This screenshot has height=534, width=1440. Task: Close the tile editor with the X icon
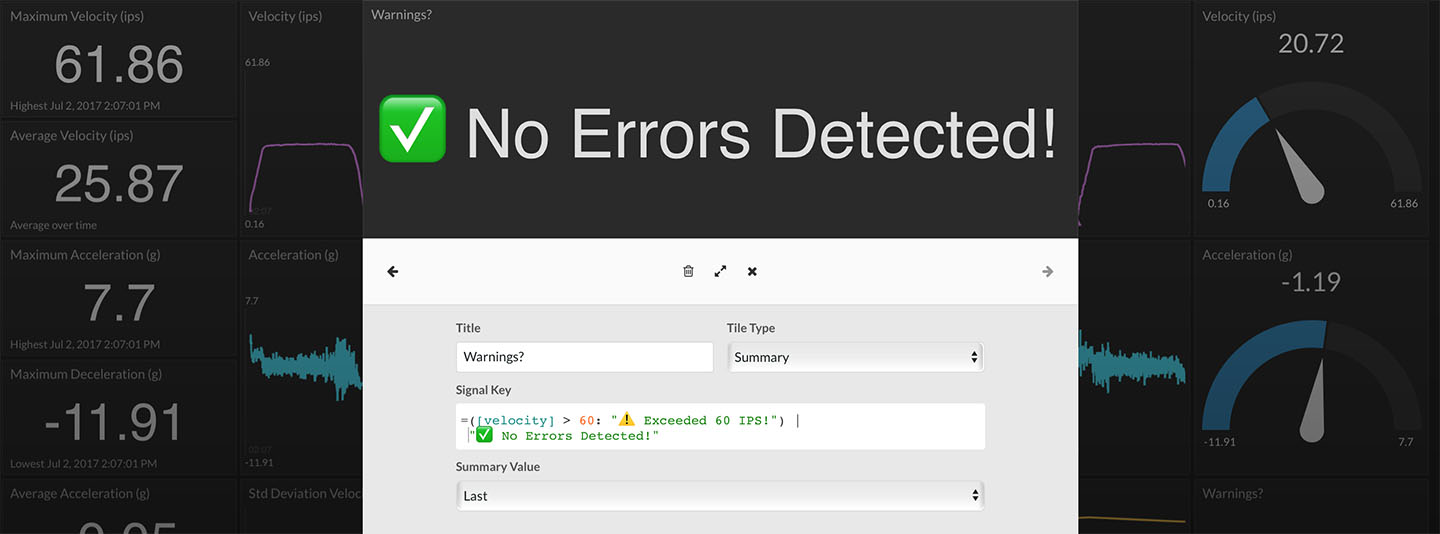click(752, 271)
